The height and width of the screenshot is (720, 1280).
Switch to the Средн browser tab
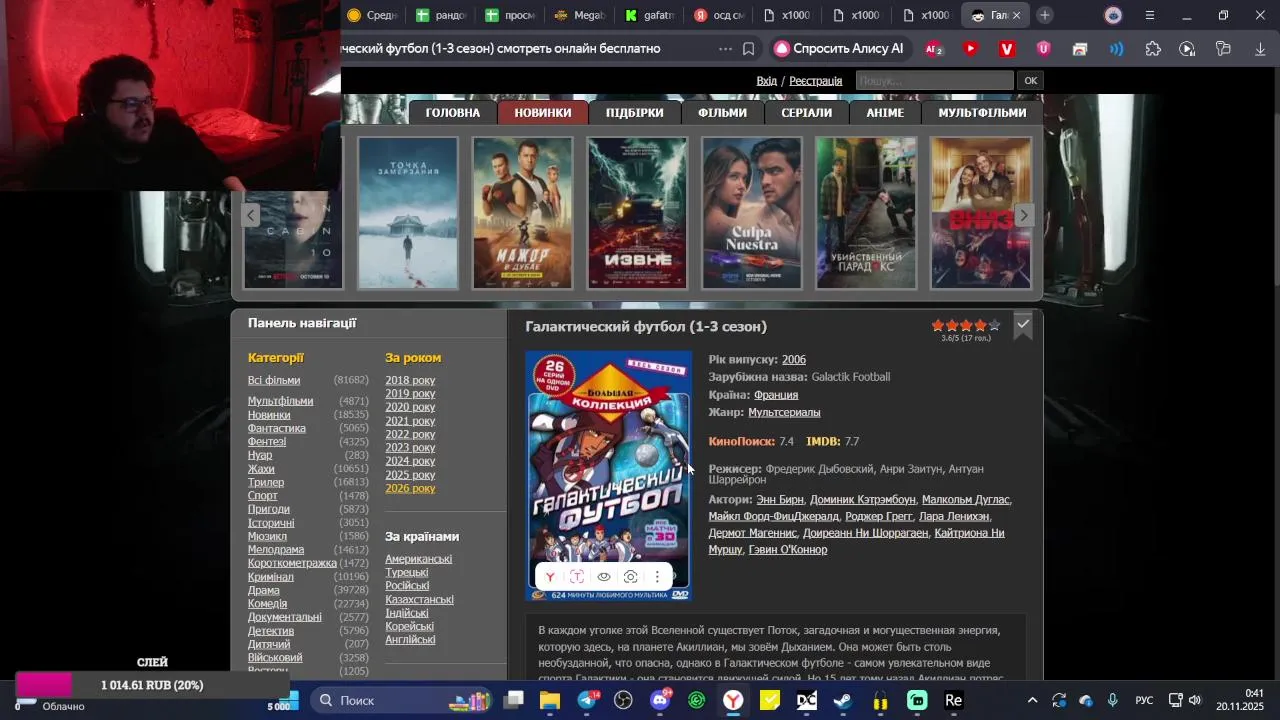[x=371, y=15]
